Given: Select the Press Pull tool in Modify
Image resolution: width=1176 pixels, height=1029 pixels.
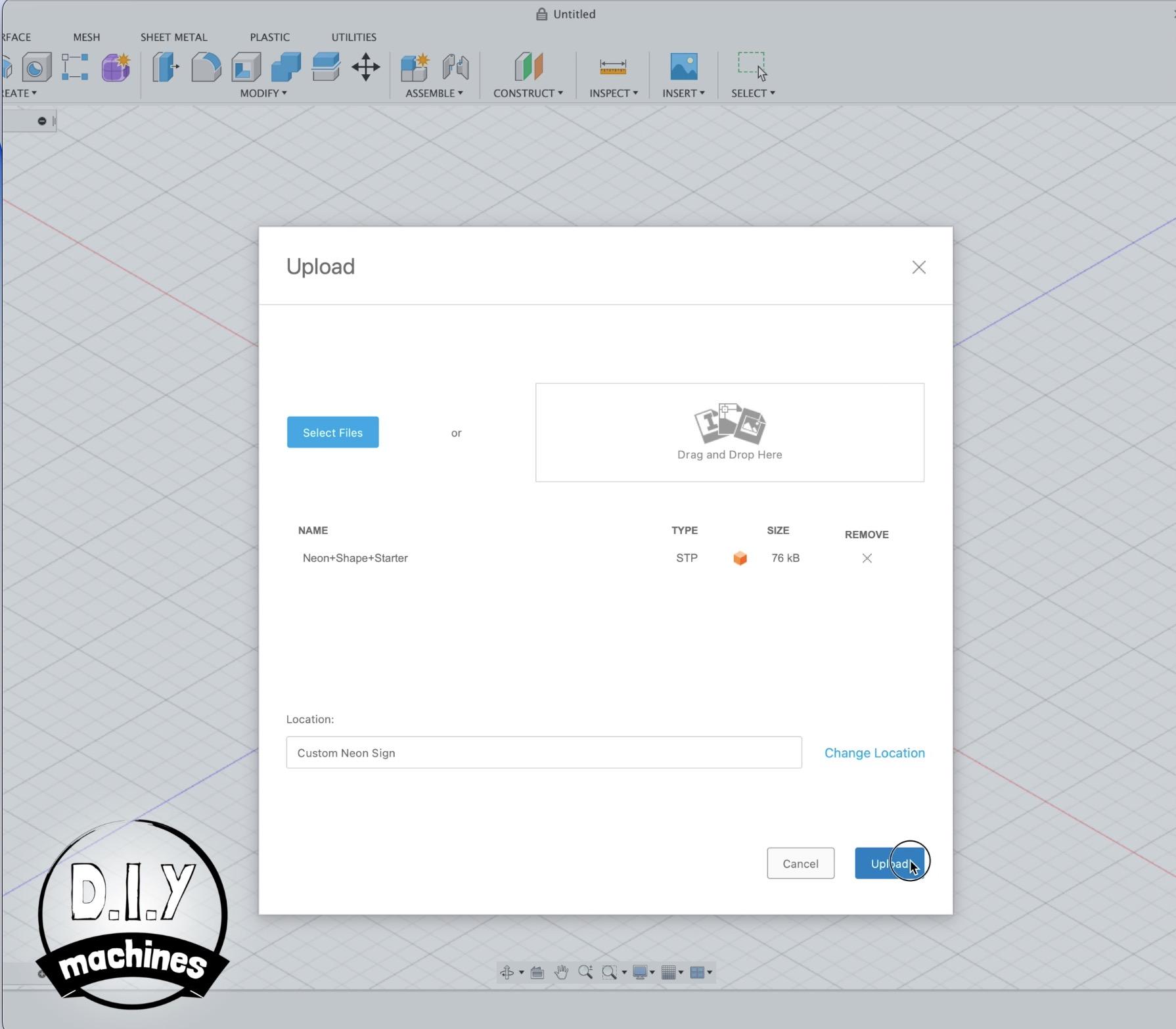Looking at the screenshot, I should coord(164,68).
